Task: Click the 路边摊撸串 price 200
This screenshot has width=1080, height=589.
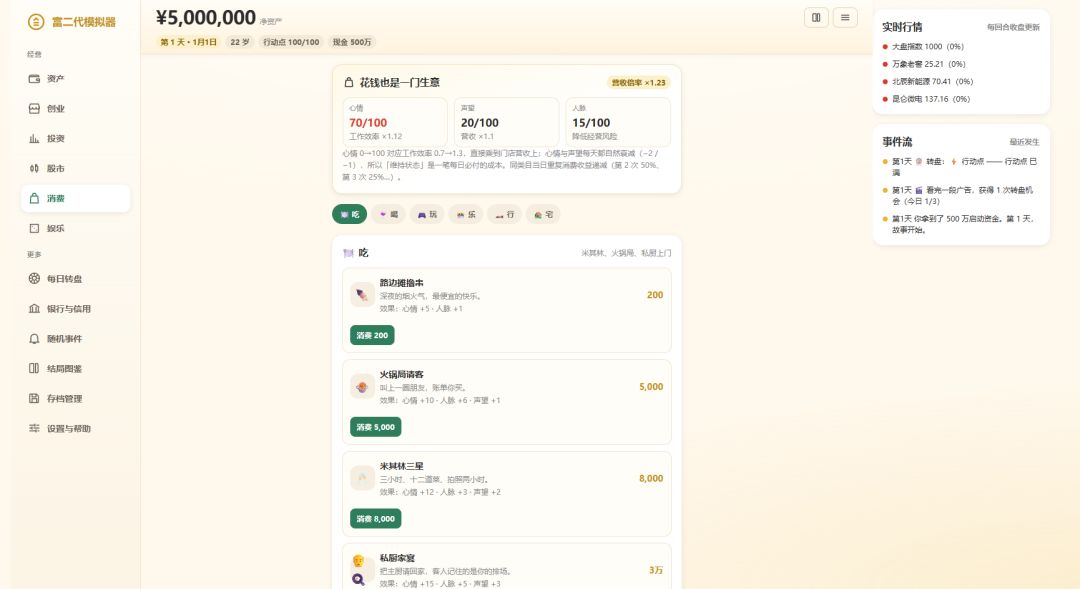Action: (x=655, y=295)
